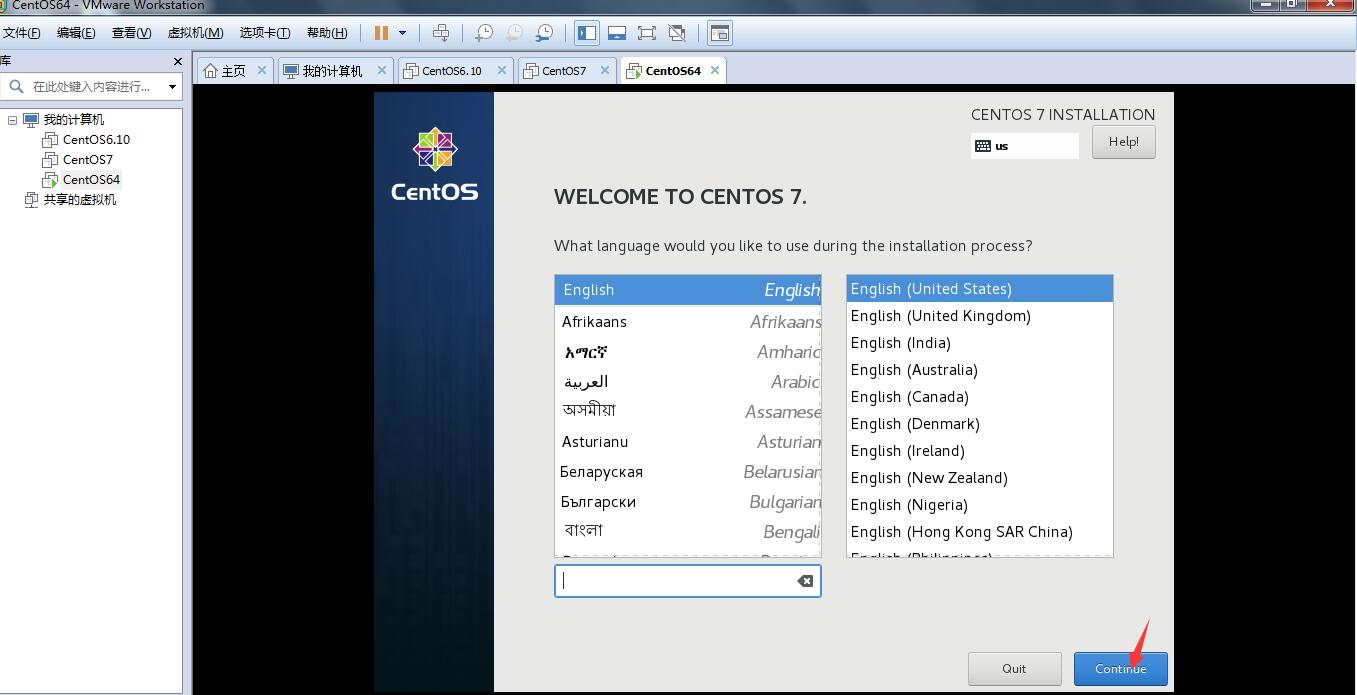This screenshot has width=1357, height=695.
Task: Choose English (Australia) locale
Action: coord(980,370)
